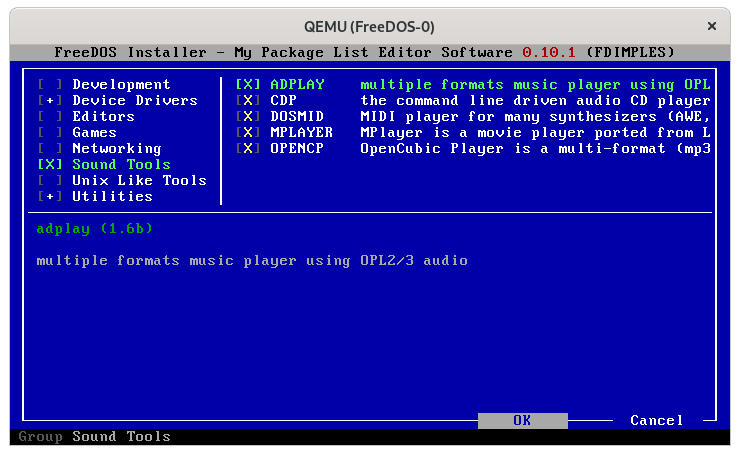Select the Networking group
740x455 pixels.
pyautogui.click(x=116, y=149)
